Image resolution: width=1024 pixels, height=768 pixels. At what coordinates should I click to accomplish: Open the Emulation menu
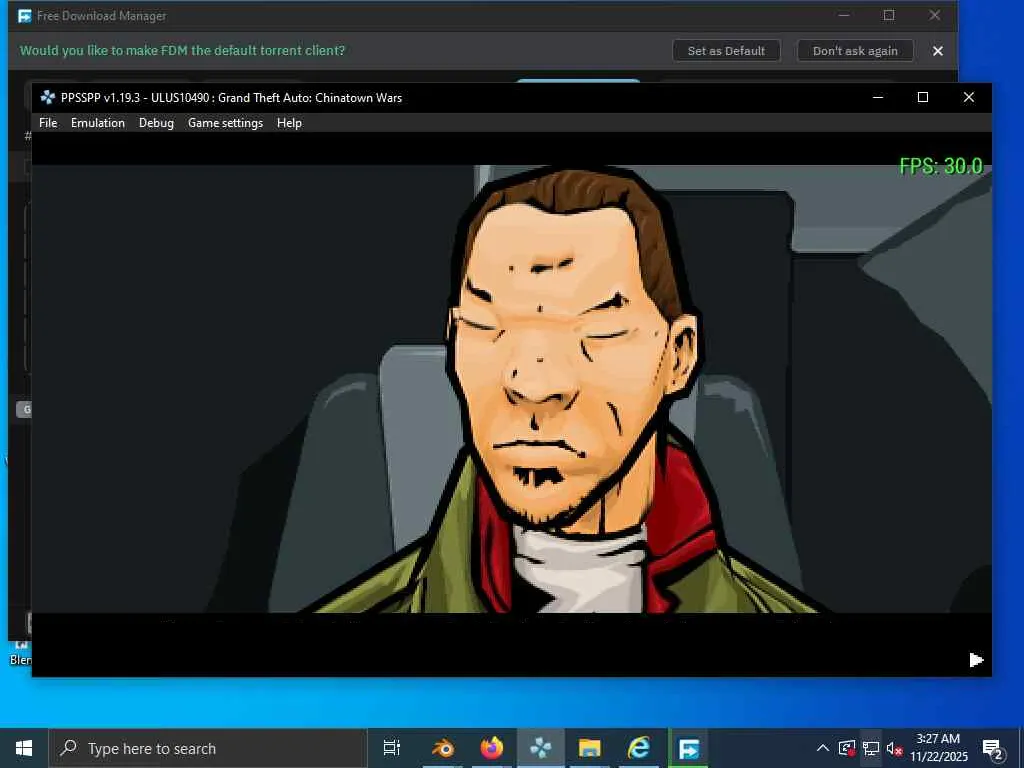pos(97,123)
